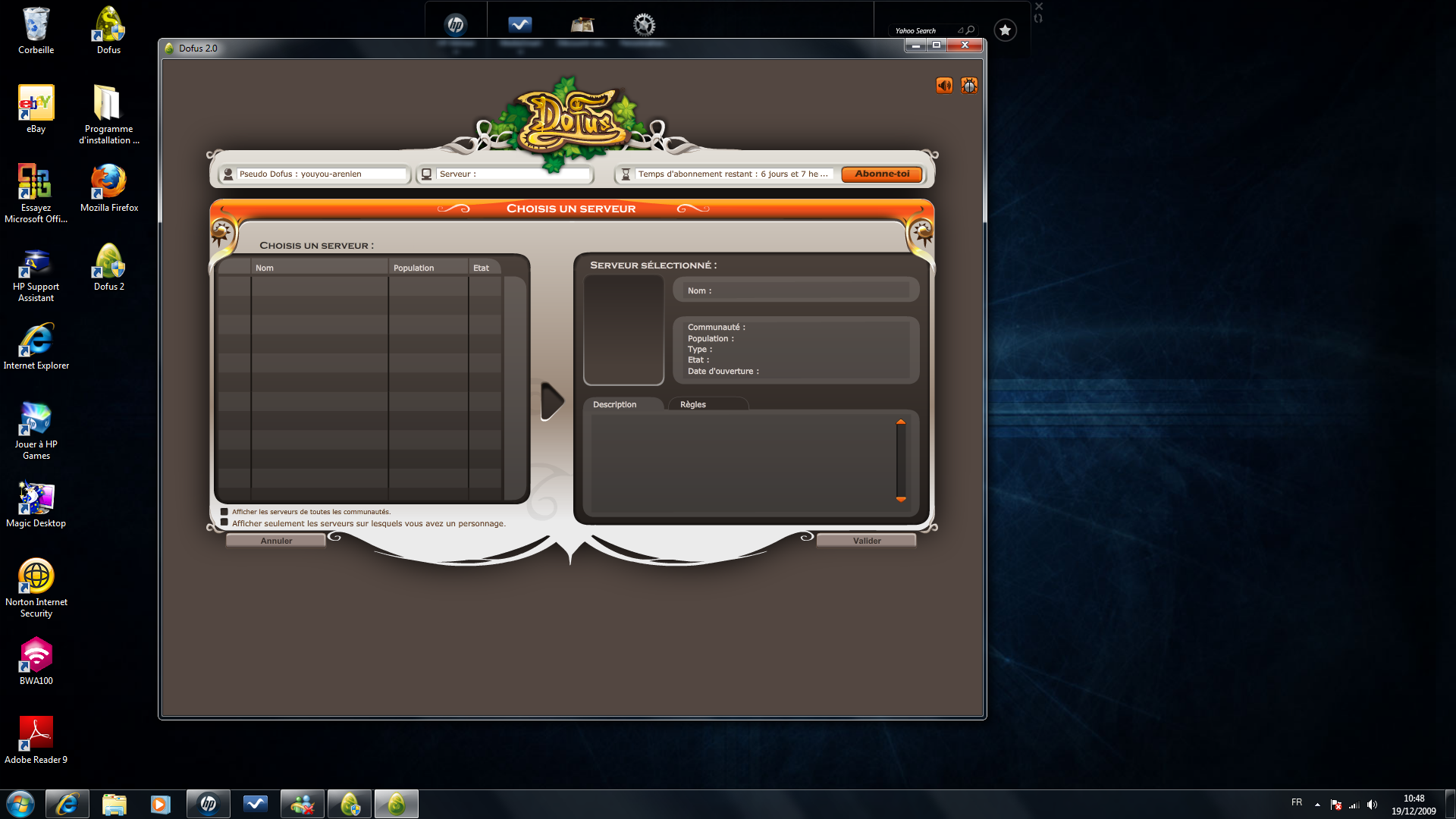Click the book icon in top dock
1456x819 pixels.
582,25
